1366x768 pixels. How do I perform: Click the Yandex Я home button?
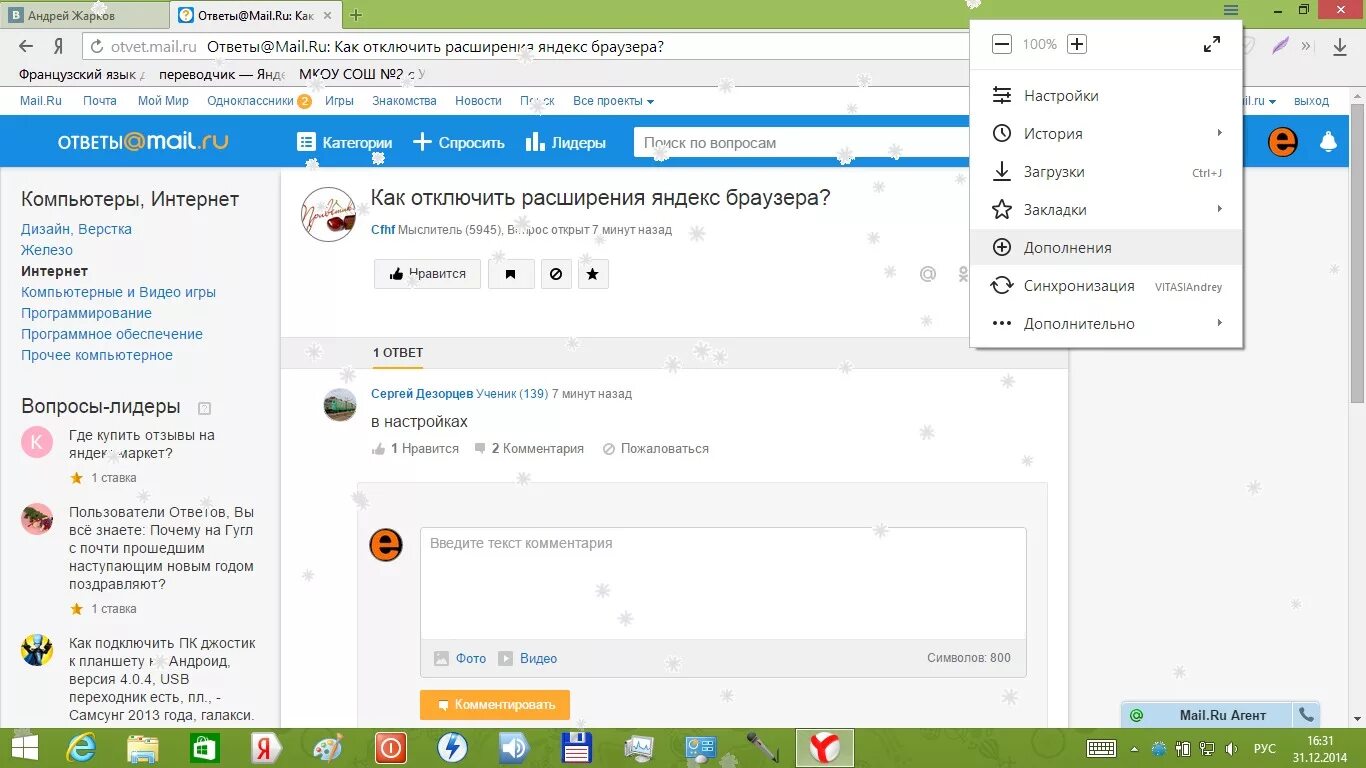pyautogui.click(x=59, y=46)
